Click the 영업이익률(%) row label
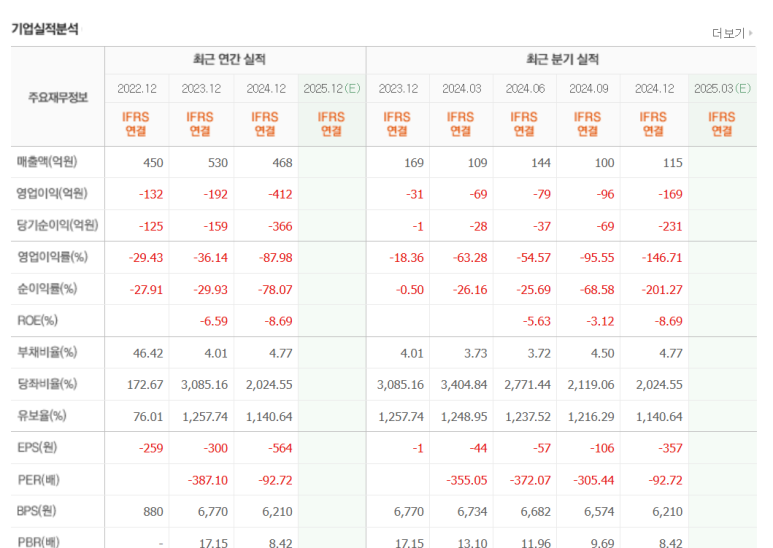This screenshot has width=773, height=548. [x=52, y=257]
